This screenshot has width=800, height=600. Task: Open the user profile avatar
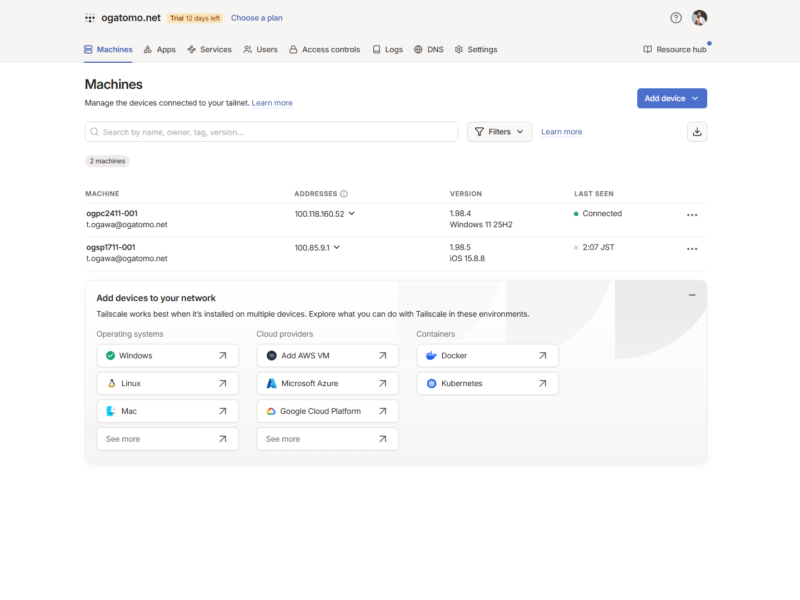tap(699, 18)
